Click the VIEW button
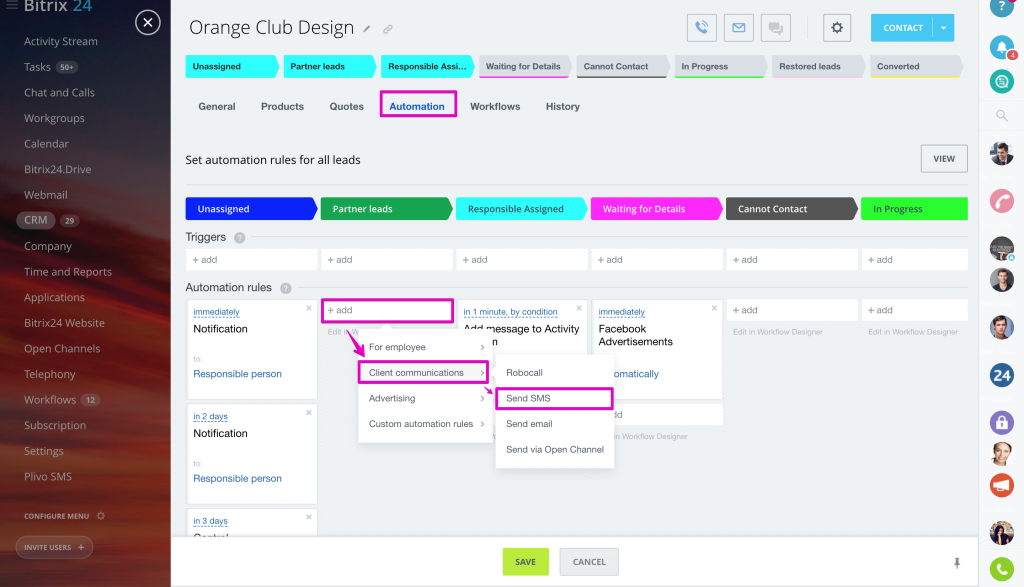This screenshot has height=587, width=1024. click(x=944, y=159)
